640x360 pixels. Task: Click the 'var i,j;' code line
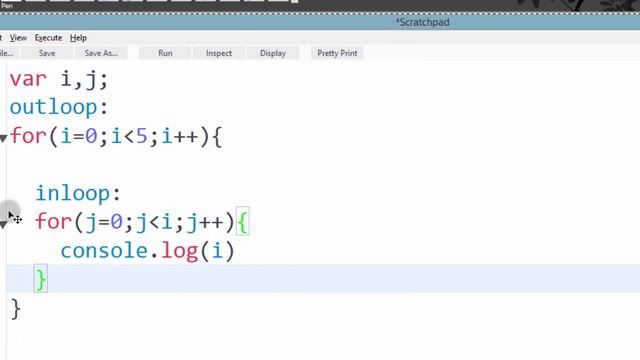tap(59, 79)
